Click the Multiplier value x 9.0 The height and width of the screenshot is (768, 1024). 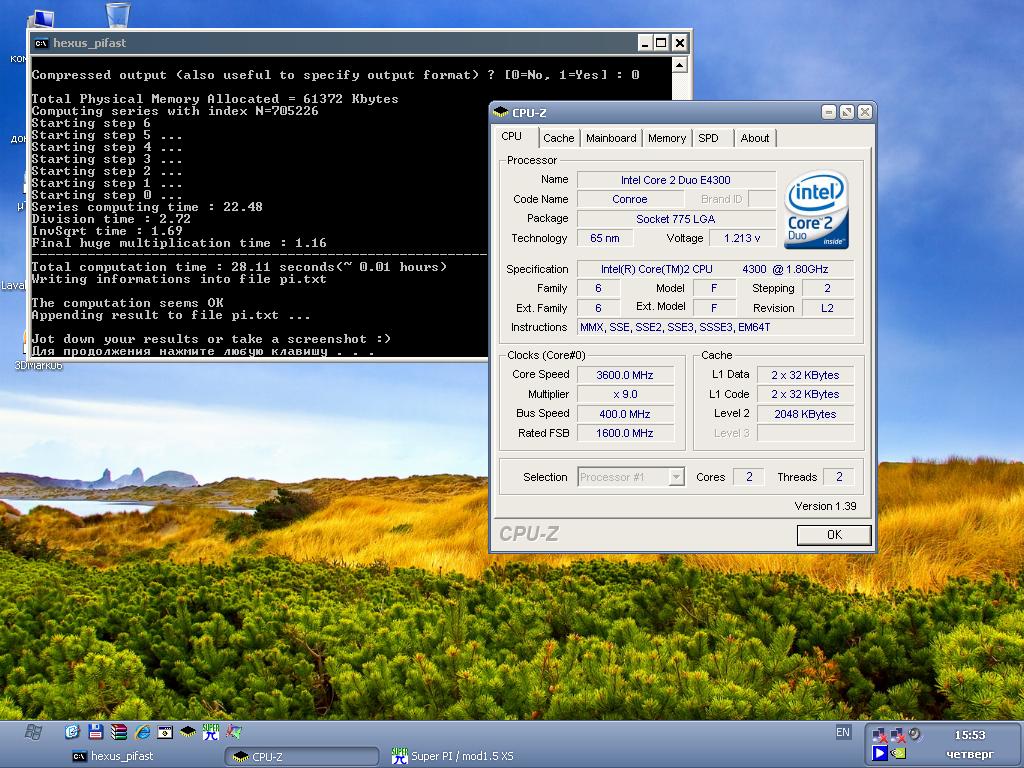pyautogui.click(x=625, y=394)
